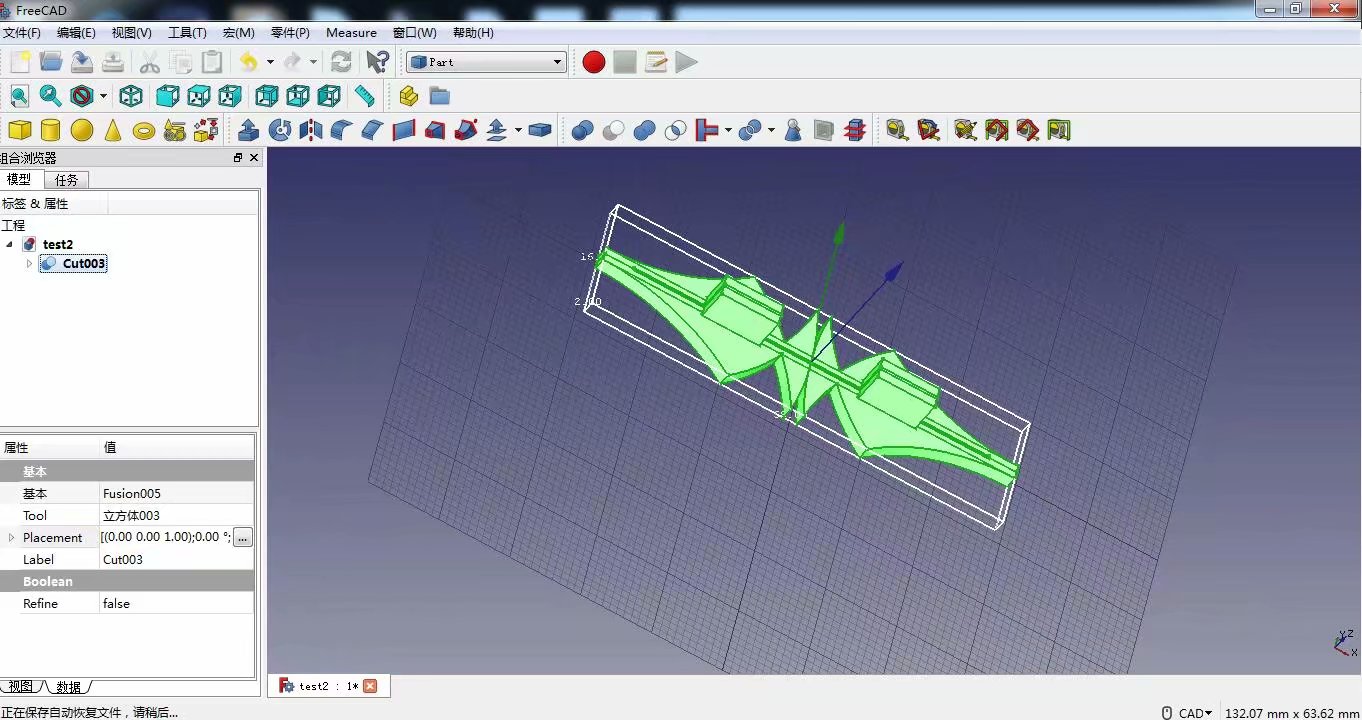Open the offset tools dropdown arrow
This screenshot has width=1362, height=720.
518,130
